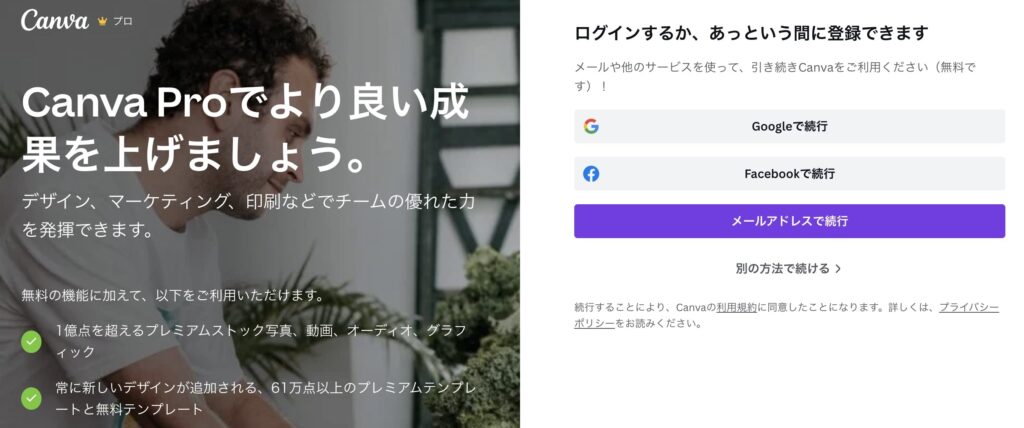1024x428 pixels.
Task: Click the gold crown Pro icon
Action: [x=102, y=21]
